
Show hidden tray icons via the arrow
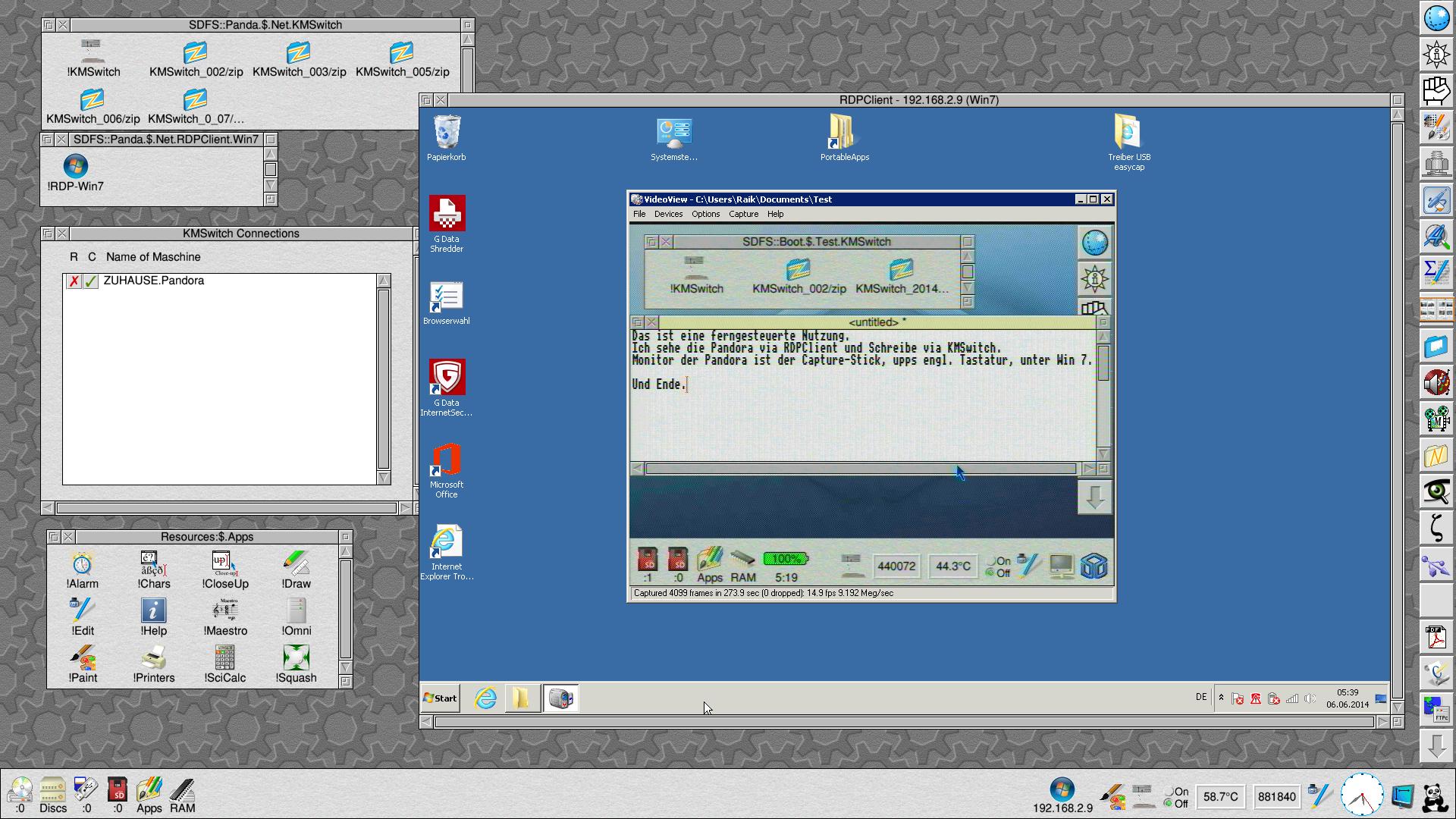pyautogui.click(x=1221, y=698)
